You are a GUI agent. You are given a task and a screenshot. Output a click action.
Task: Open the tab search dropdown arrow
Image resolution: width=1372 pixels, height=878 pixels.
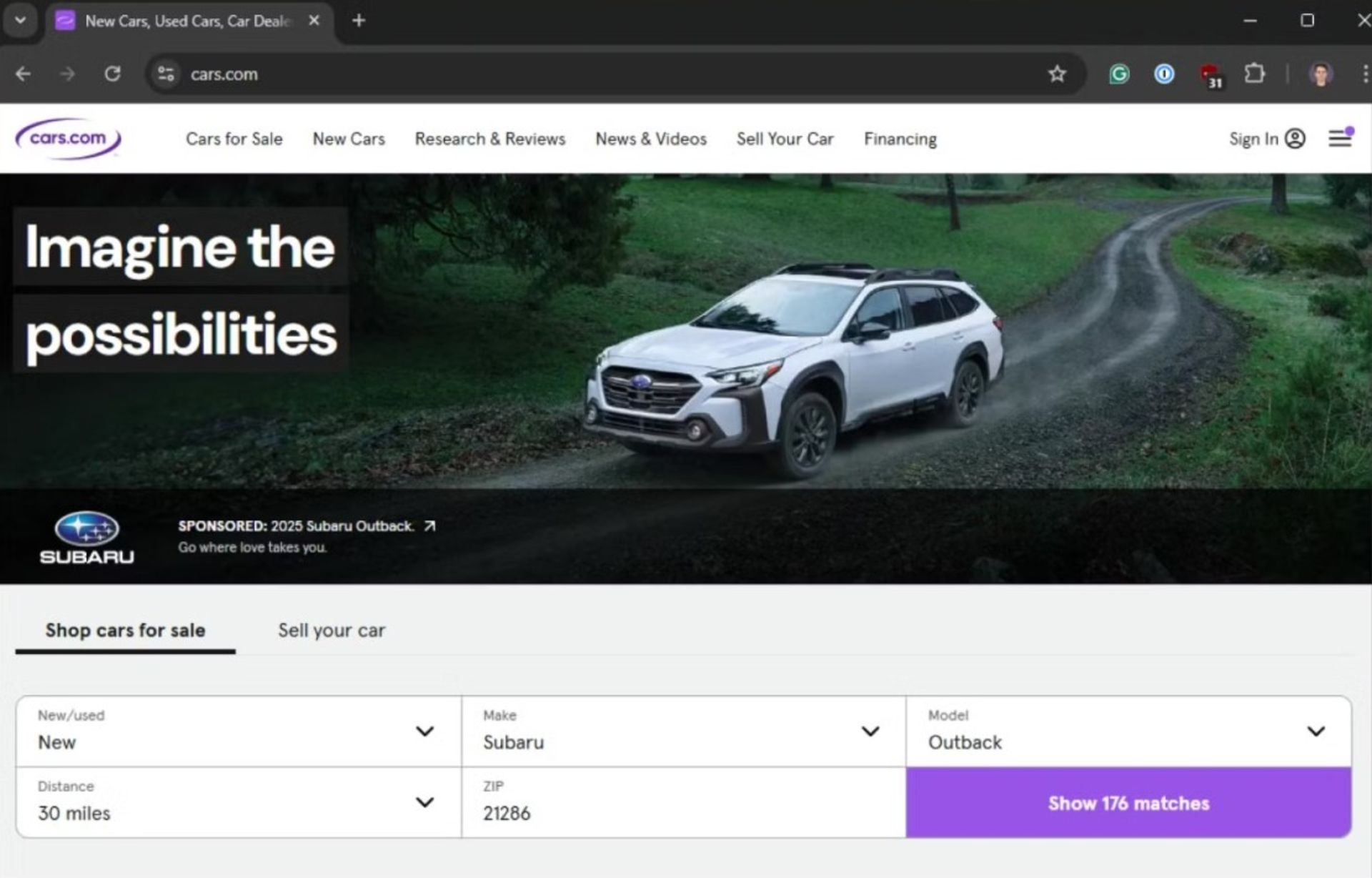coord(20,21)
